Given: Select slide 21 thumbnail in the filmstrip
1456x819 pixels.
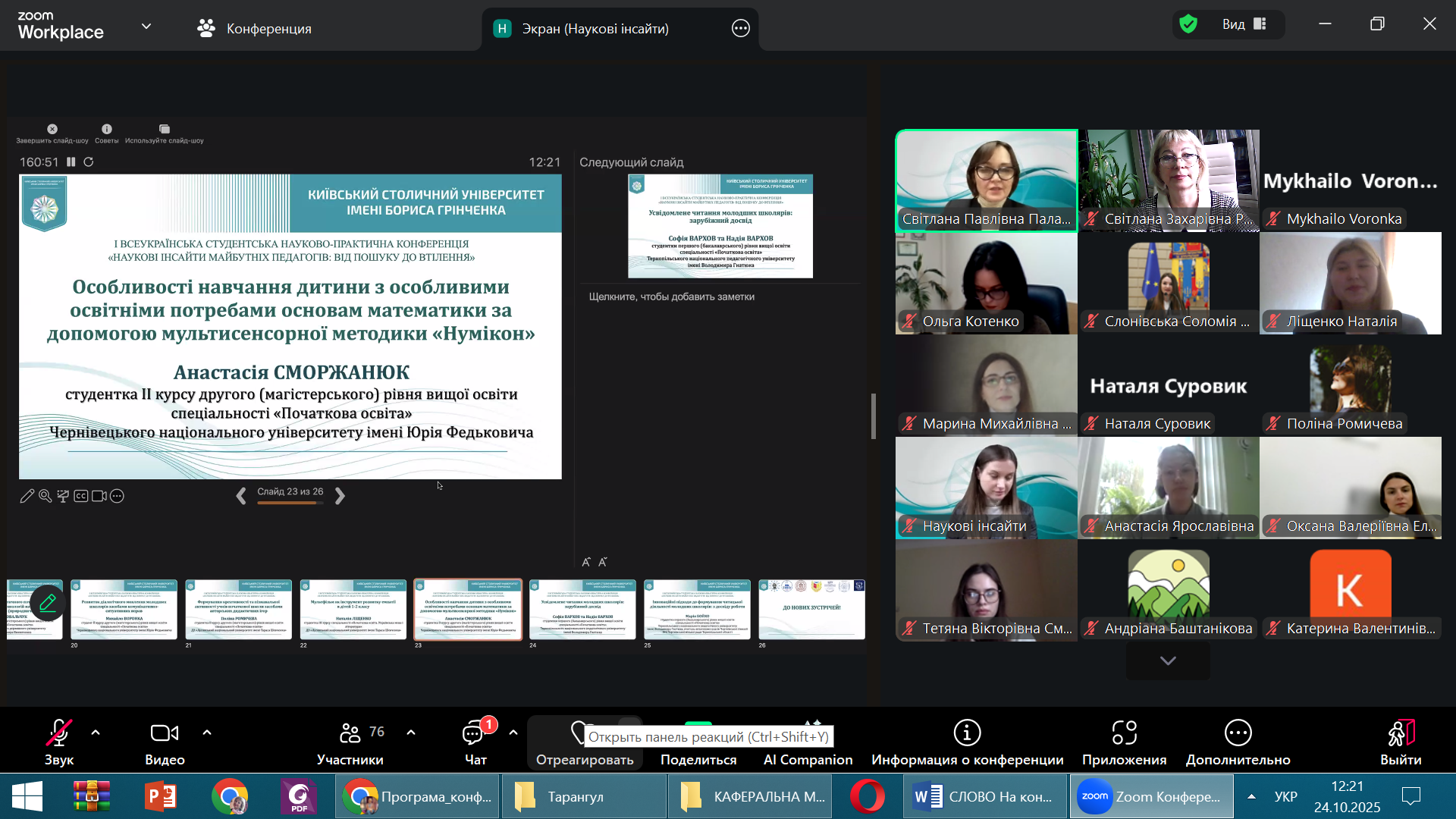Looking at the screenshot, I should [x=238, y=610].
